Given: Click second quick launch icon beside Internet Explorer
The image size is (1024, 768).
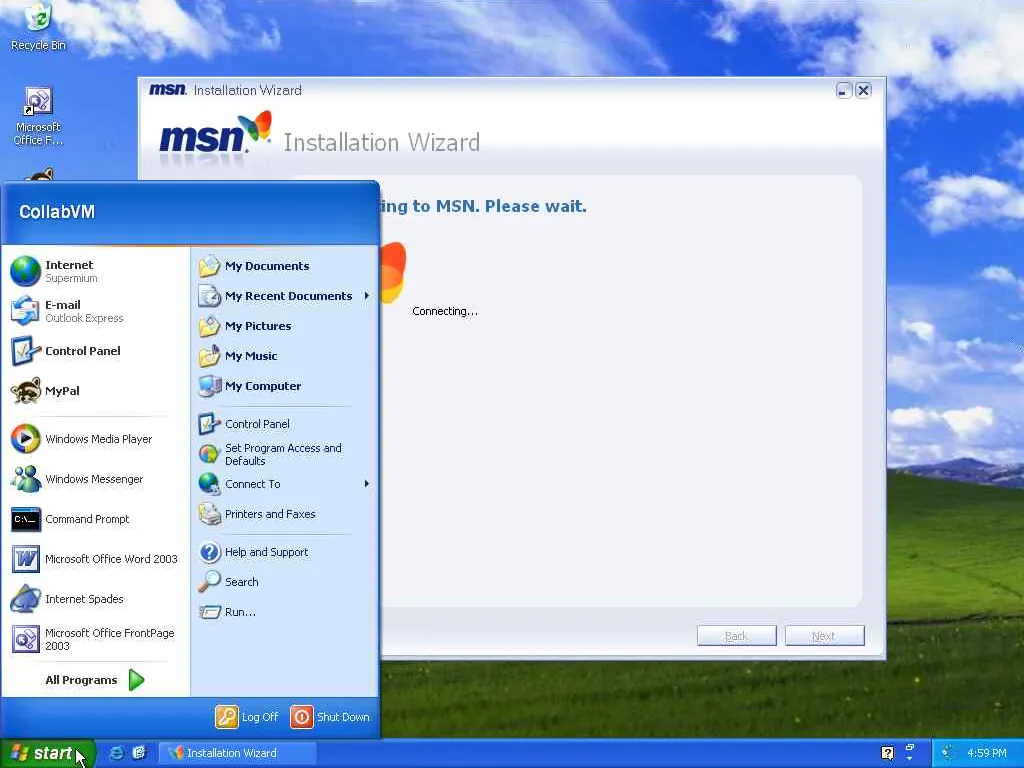Looking at the screenshot, I should [139, 753].
